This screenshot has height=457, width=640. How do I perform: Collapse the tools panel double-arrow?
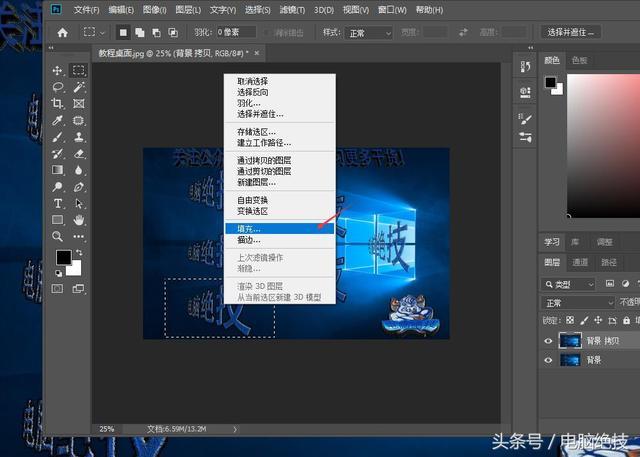[51, 48]
